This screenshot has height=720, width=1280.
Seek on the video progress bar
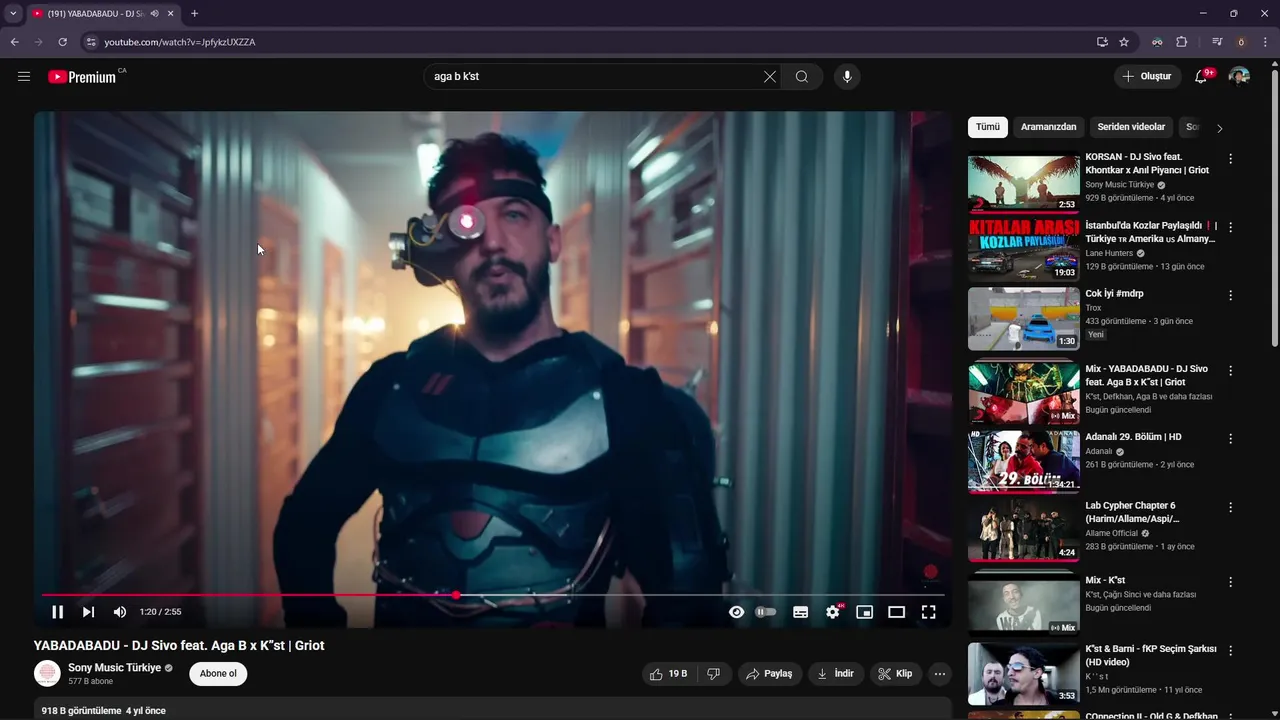pos(493,595)
